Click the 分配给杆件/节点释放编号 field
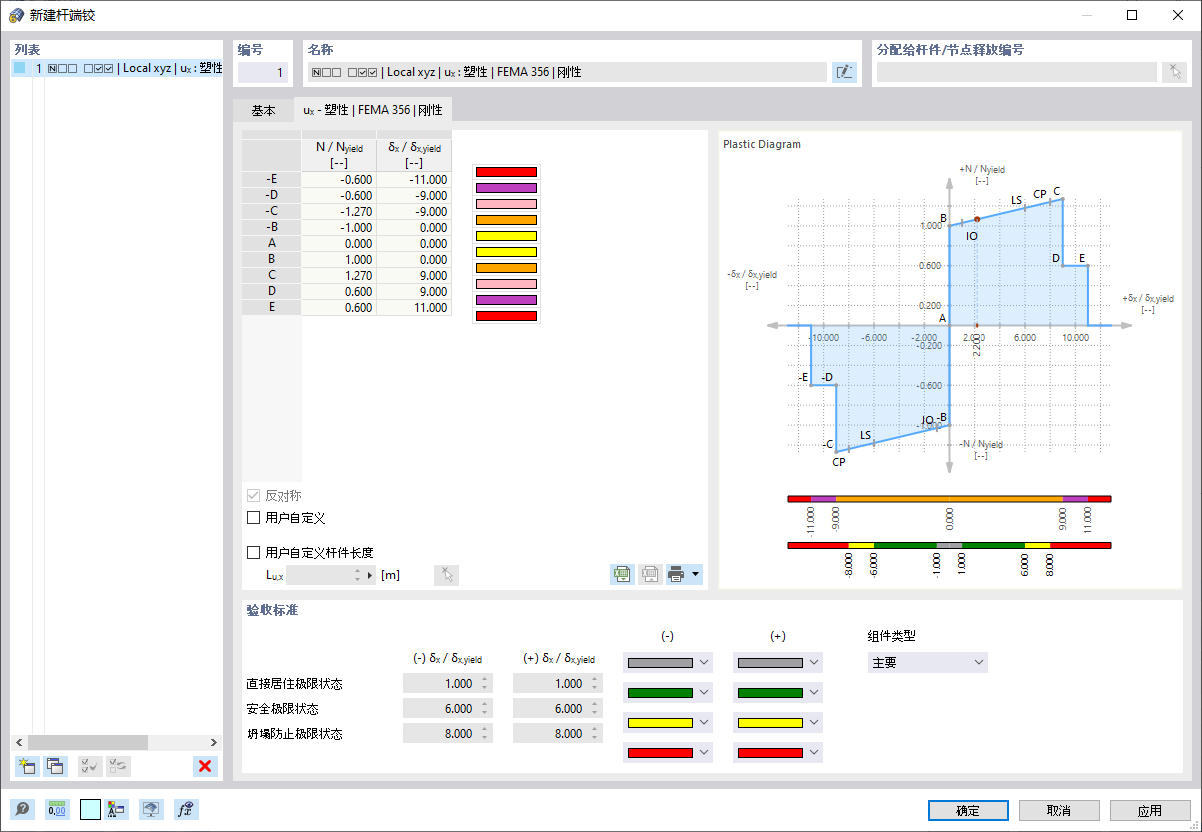 [x=1017, y=72]
